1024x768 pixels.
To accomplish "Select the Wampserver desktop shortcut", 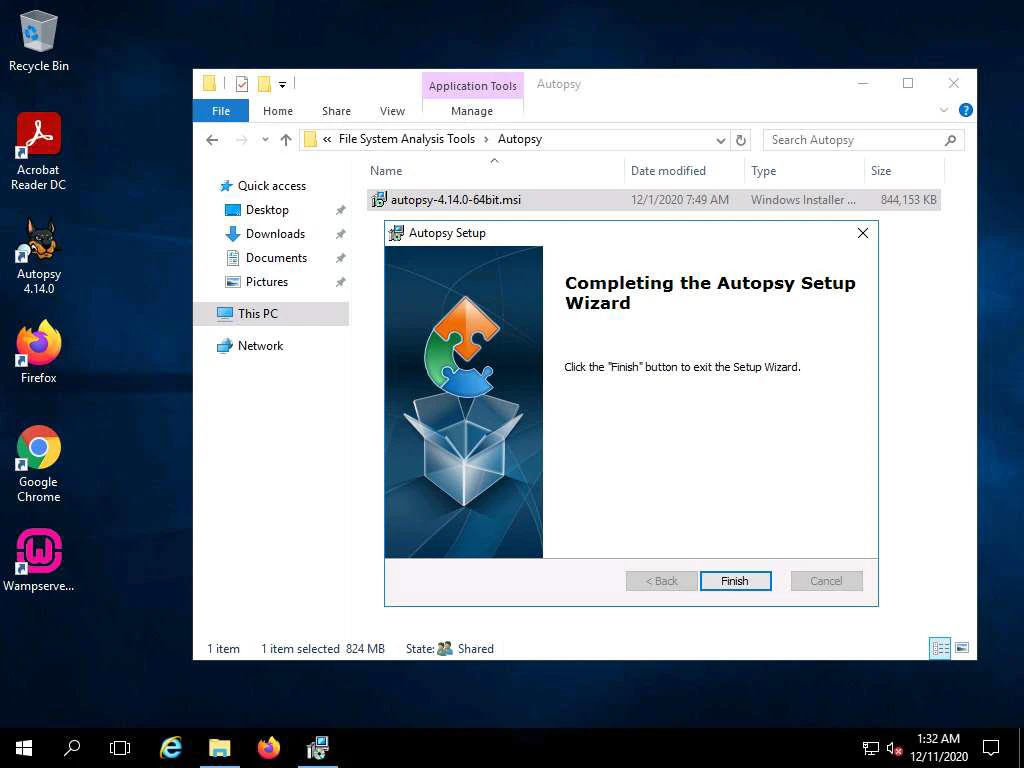I will click(39, 560).
